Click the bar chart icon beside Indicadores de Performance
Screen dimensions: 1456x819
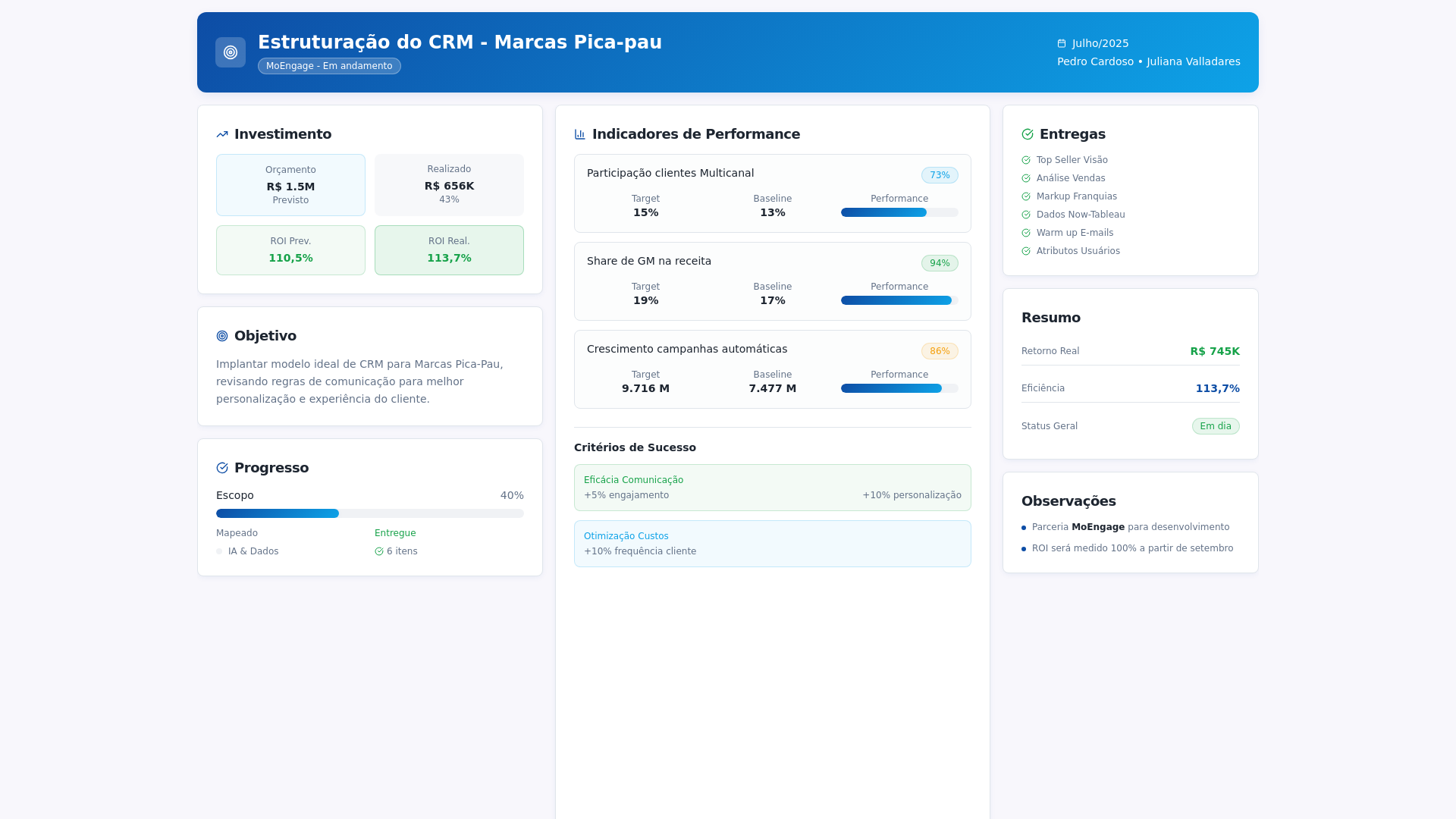pos(580,134)
